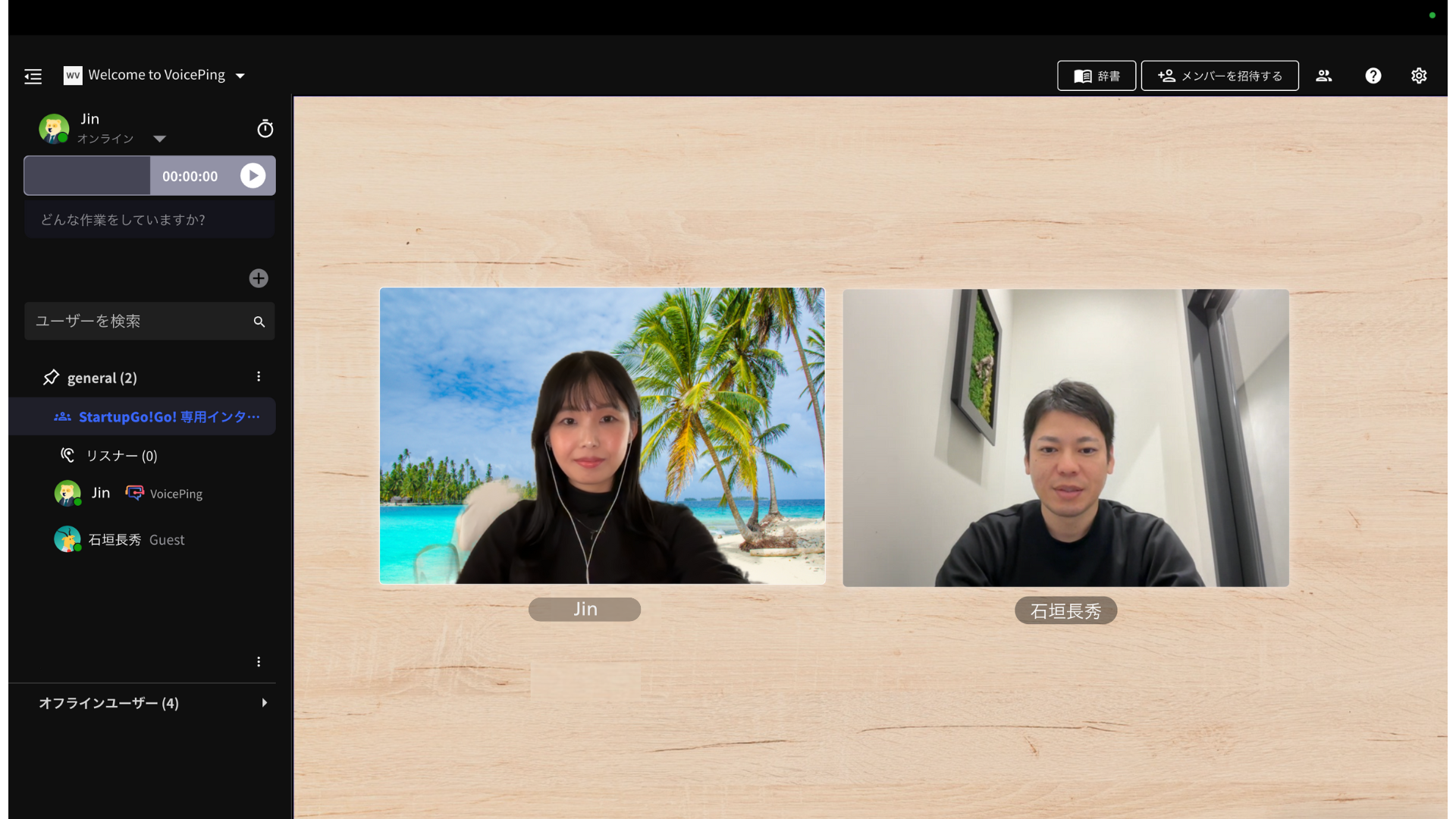
Task: Click the pin icon beside general channel
Action: 51,377
